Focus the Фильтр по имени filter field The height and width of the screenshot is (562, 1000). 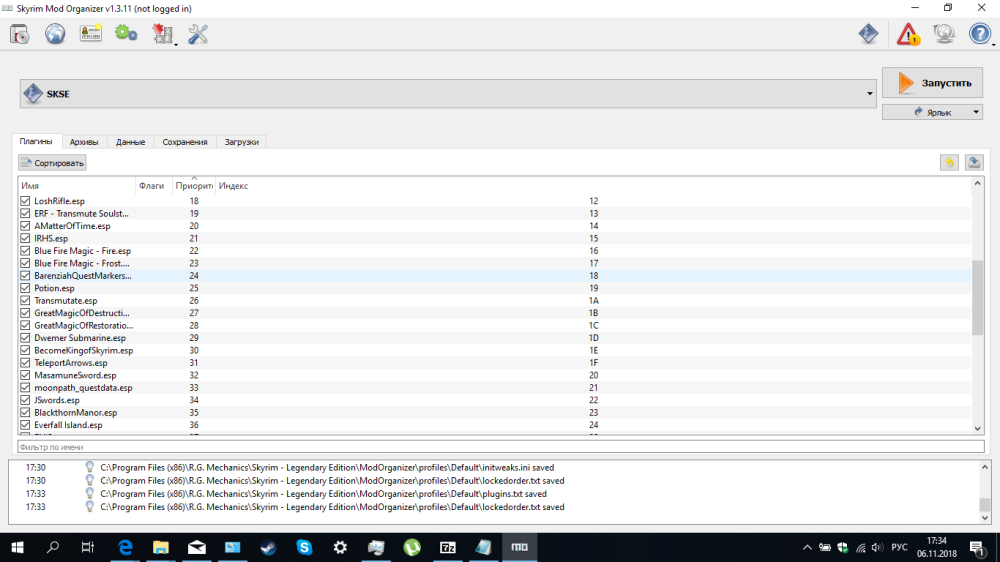(501, 447)
